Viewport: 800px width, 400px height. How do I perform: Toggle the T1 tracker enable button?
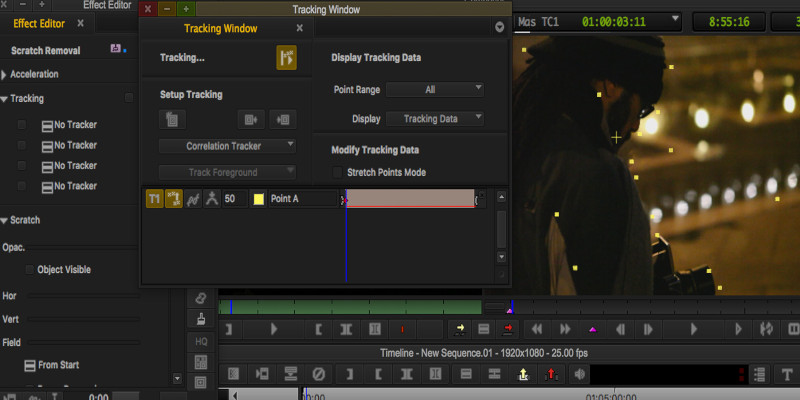pos(154,199)
